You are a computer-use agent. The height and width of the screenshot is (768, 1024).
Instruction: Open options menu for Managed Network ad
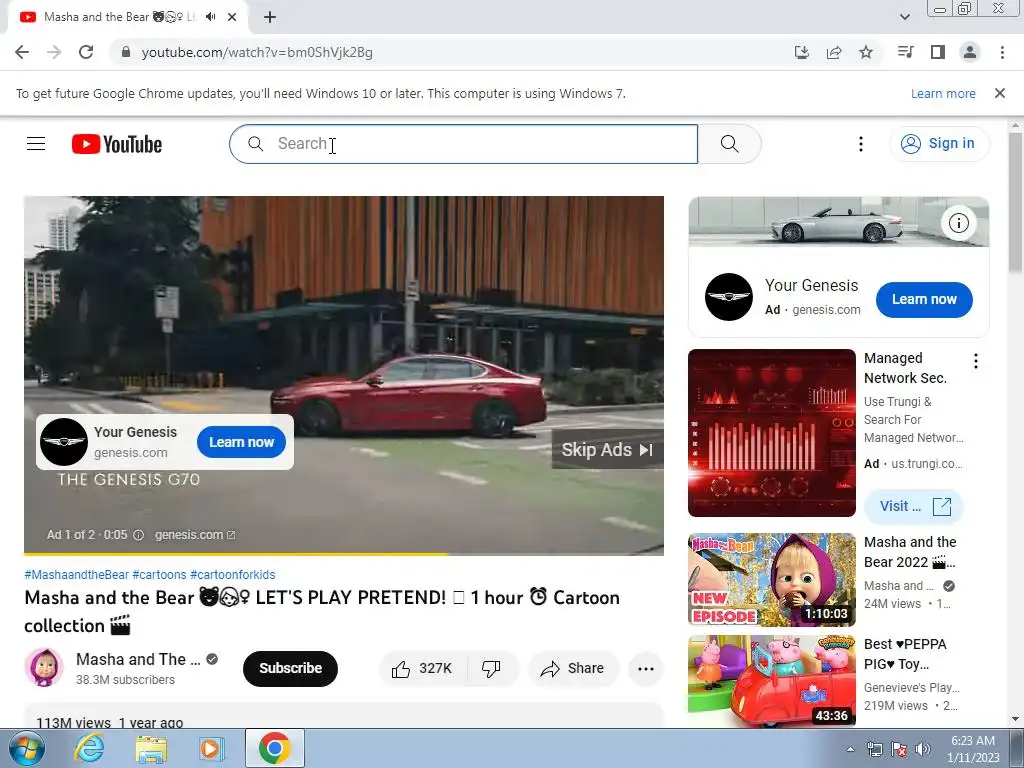[x=976, y=361]
